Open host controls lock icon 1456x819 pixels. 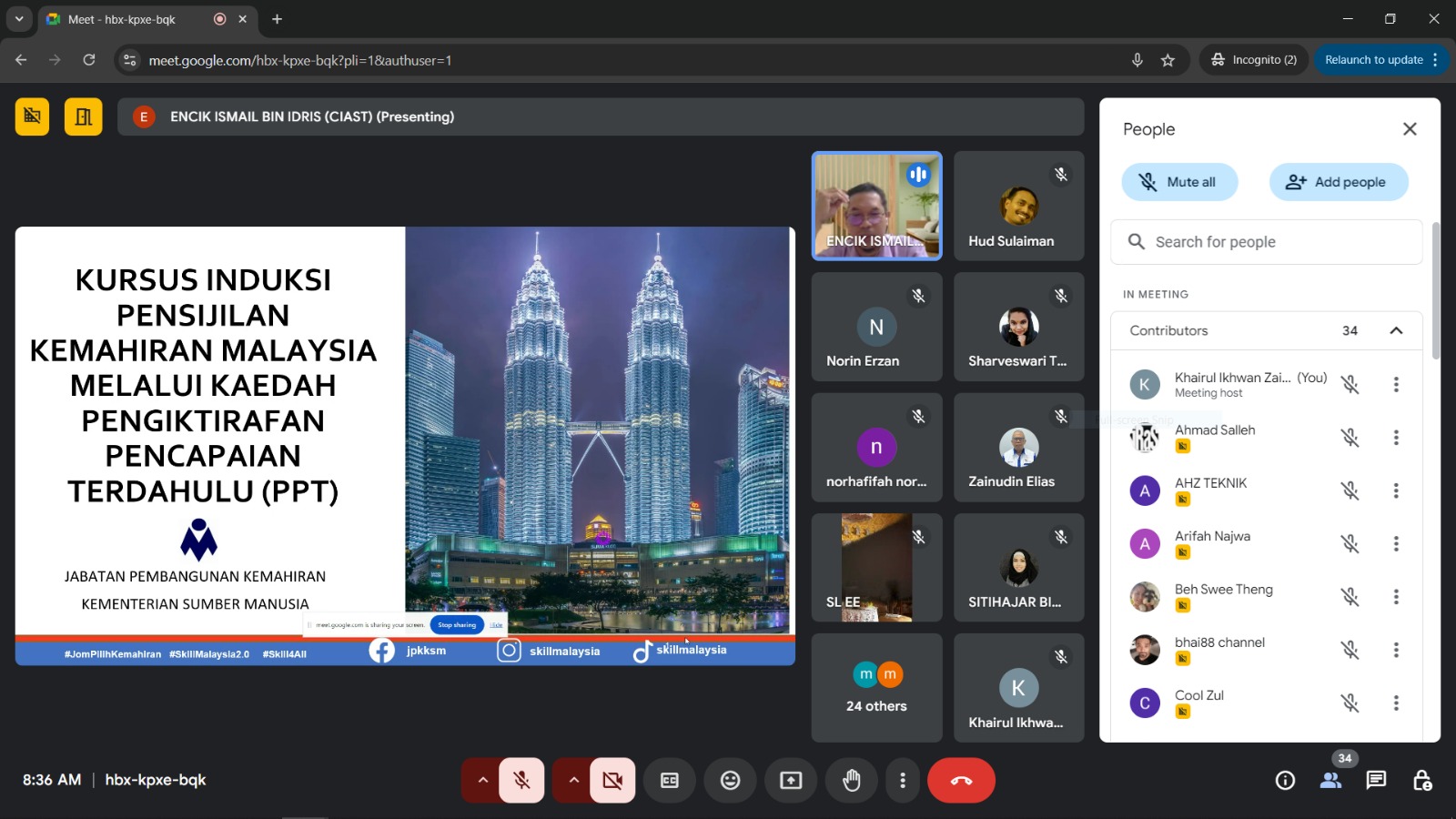[x=1421, y=781]
